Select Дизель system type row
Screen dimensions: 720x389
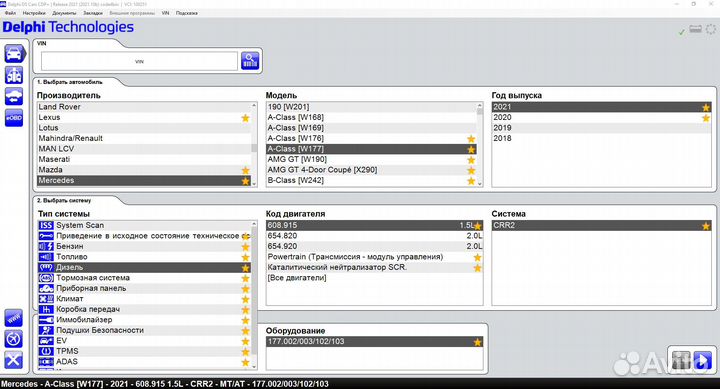click(x=144, y=267)
